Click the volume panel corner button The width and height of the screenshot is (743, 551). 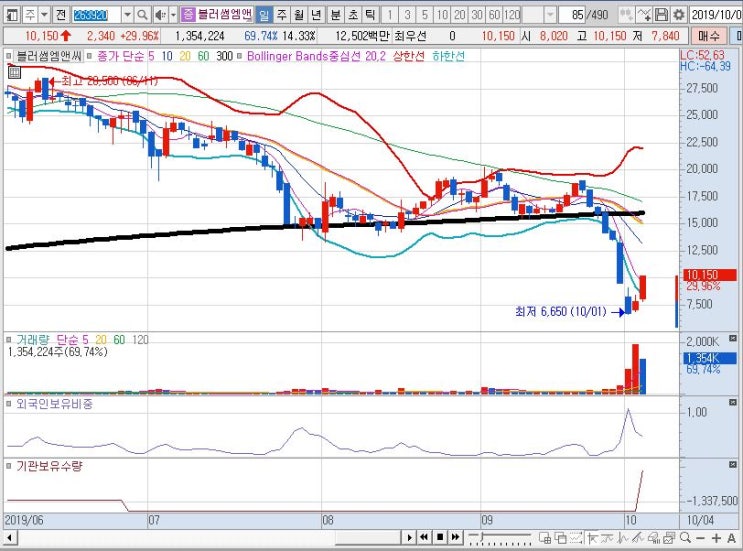tap(733, 338)
